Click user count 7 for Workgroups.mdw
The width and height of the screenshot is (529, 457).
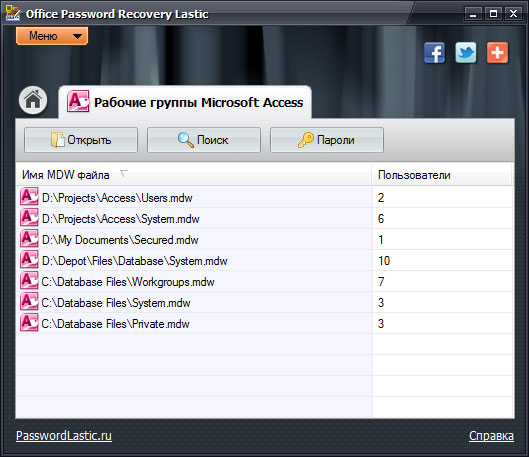coord(381,282)
